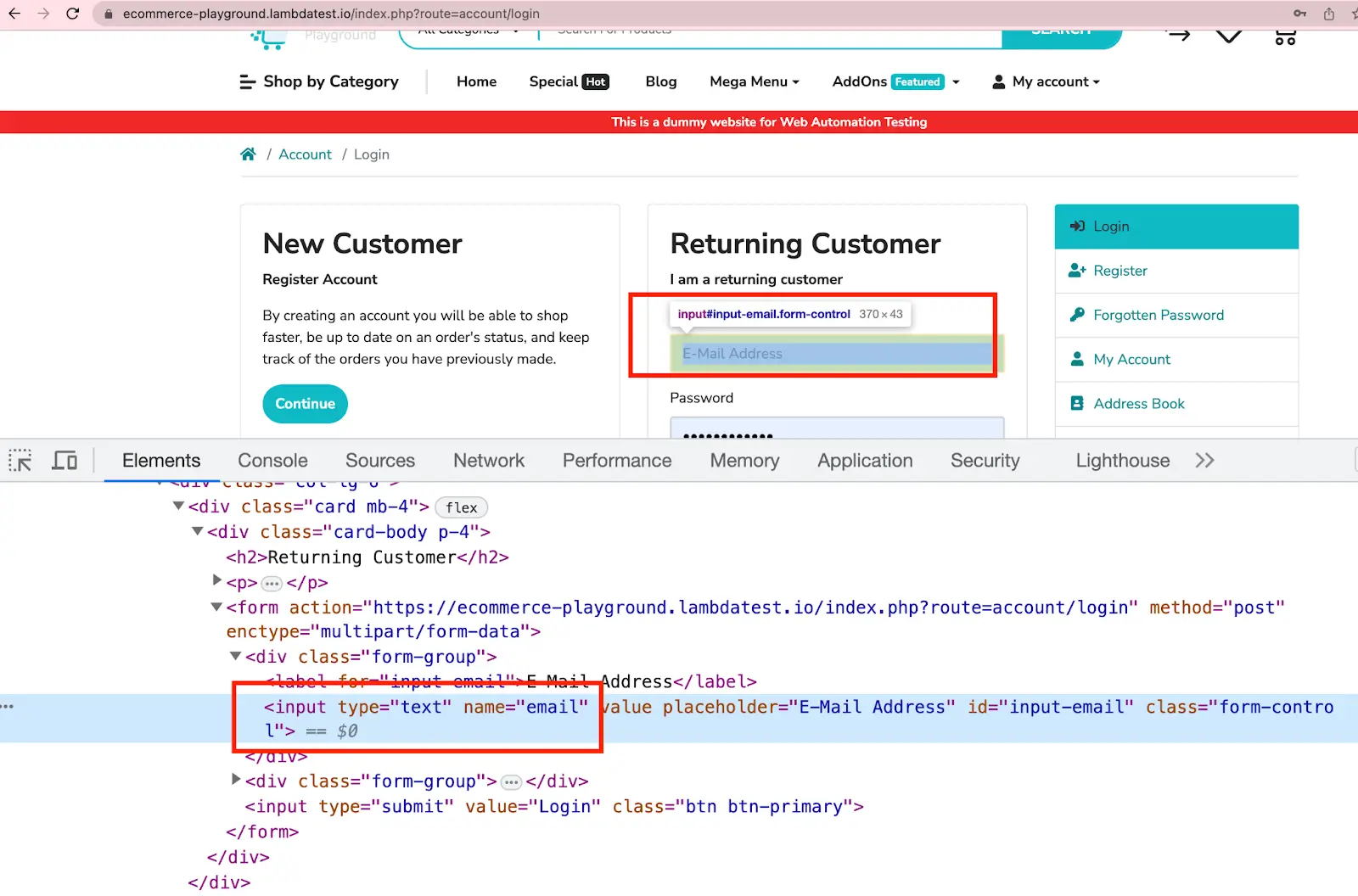Expand the My account dropdown
1358x896 pixels.
click(x=1046, y=81)
